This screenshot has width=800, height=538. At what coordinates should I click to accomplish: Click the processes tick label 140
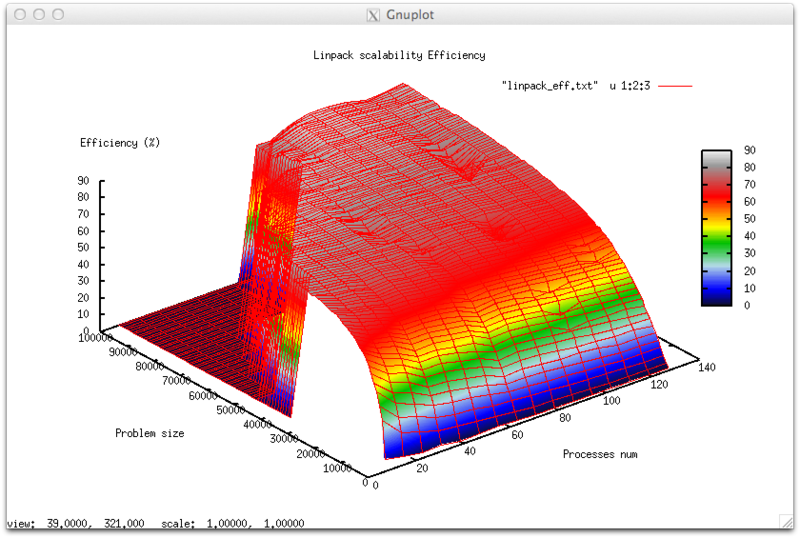click(x=707, y=368)
